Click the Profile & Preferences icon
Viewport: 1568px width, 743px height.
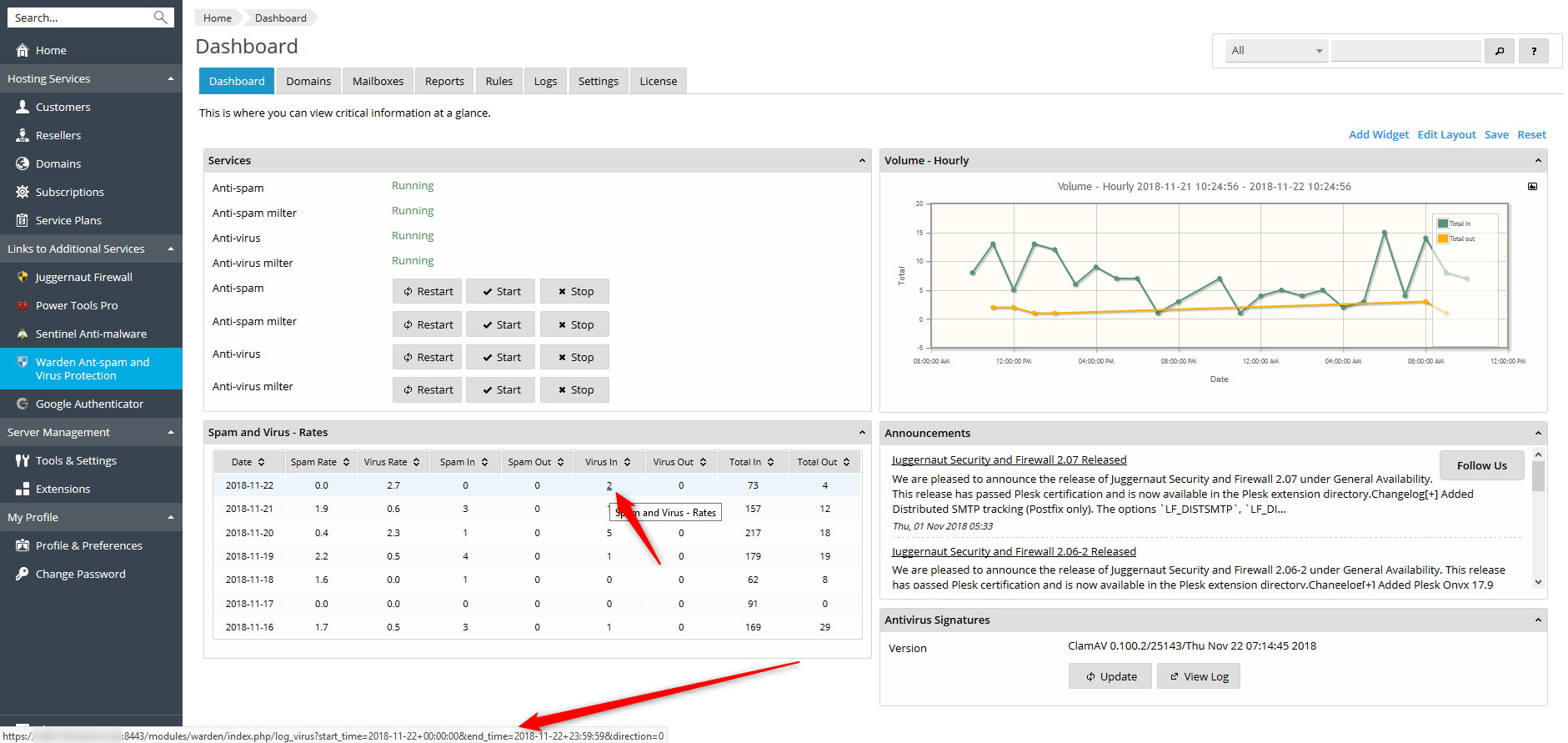tap(23, 545)
